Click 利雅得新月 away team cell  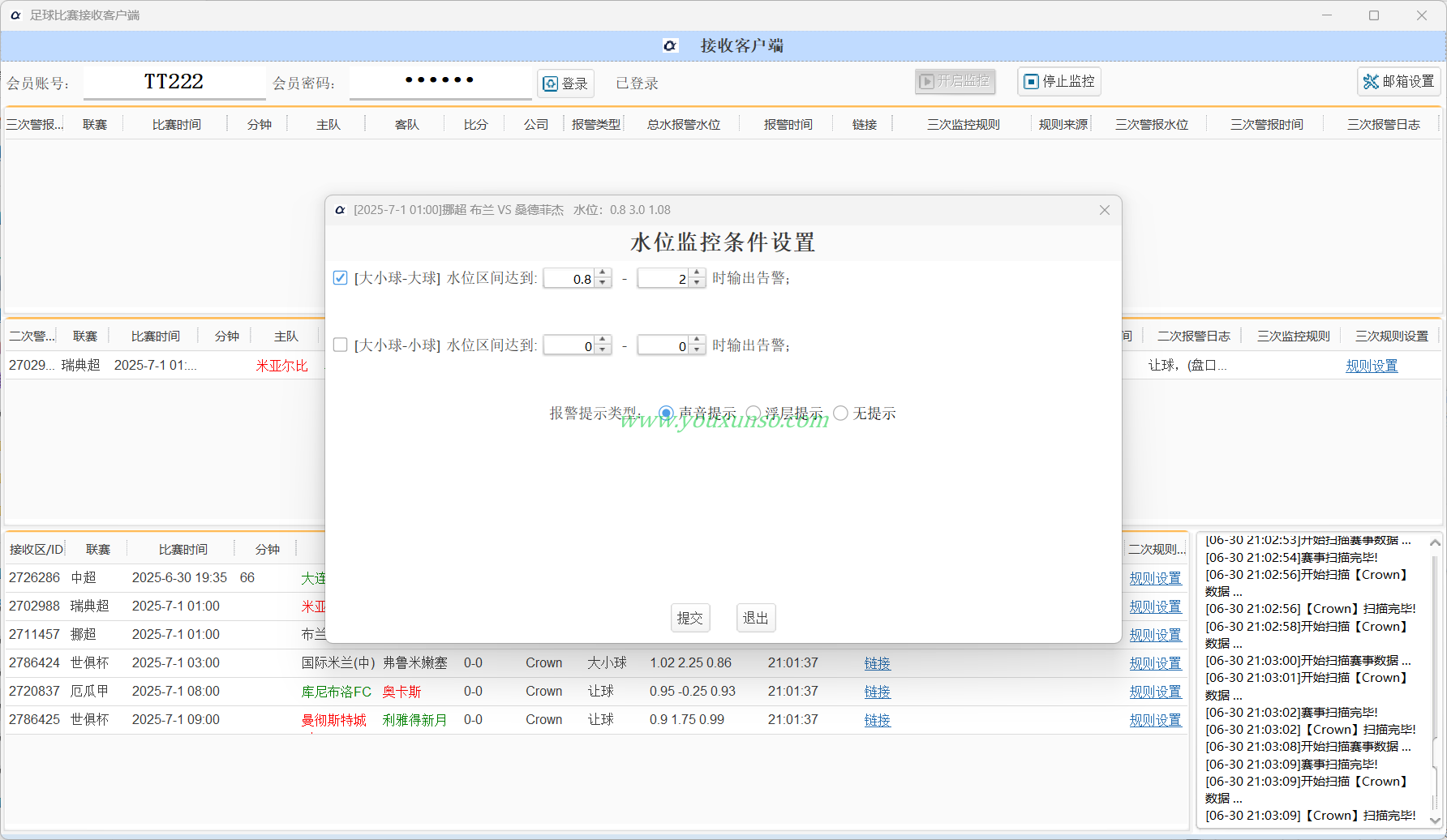pyautogui.click(x=415, y=720)
